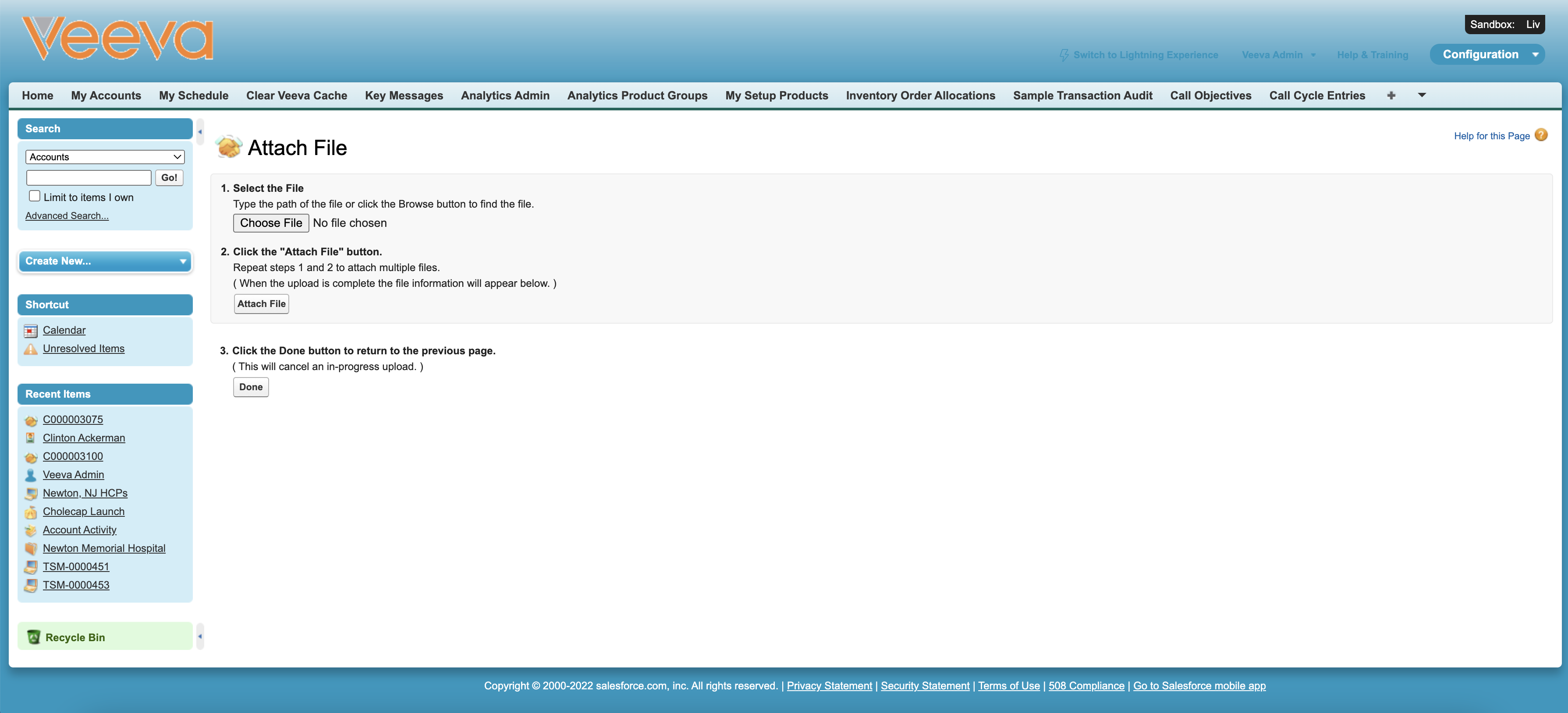The height and width of the screenshot is (713, 1568).
Task: Click the Unresolved Items warning icon
Action: tap(30, 349)
